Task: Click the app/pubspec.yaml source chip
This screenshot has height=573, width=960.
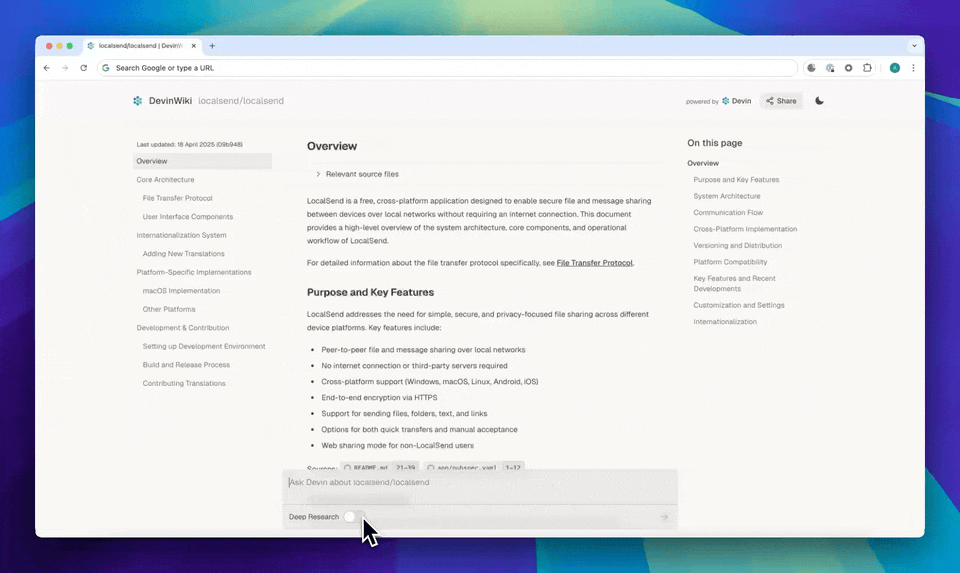Action: [474, 467]
